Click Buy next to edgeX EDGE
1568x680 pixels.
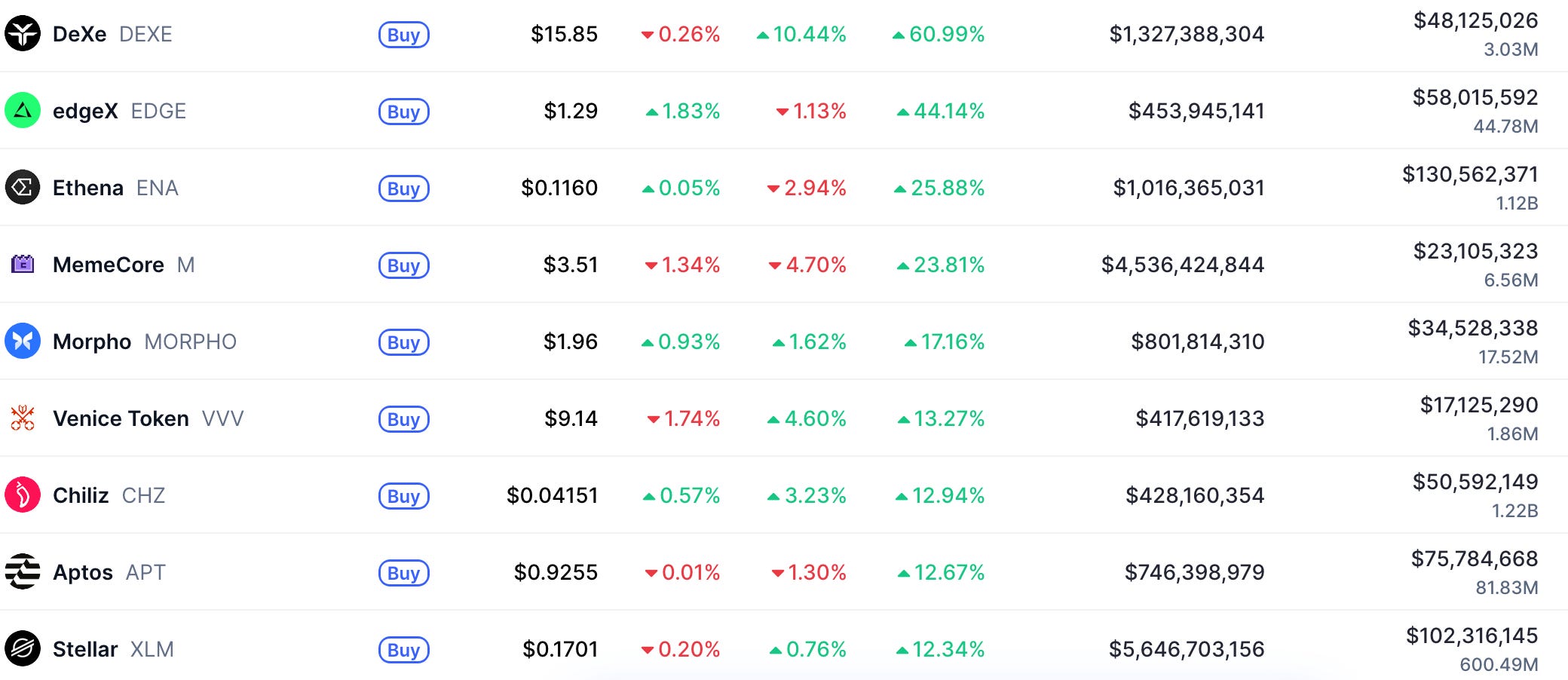(404, 112)
